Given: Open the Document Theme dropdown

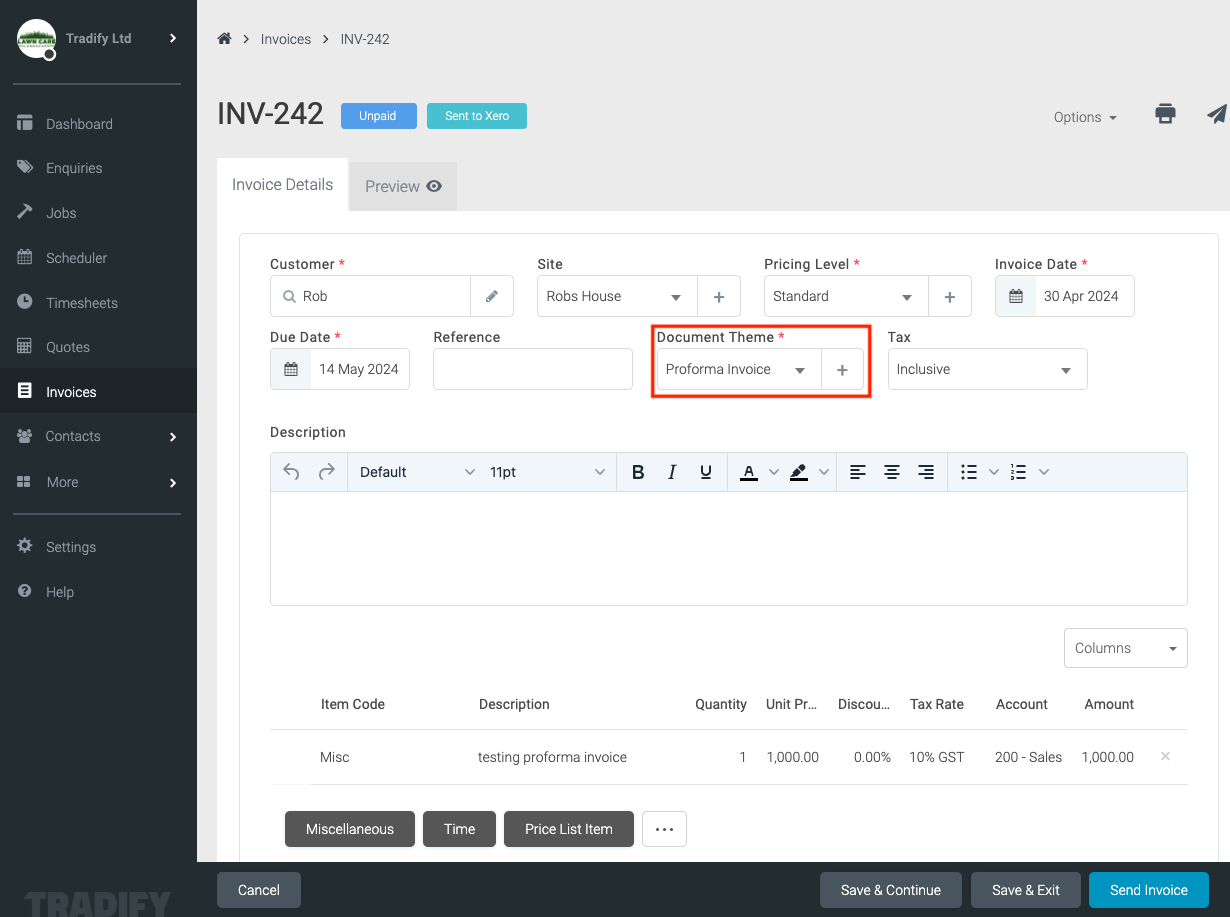Looking at the screenshot, I should coord(739,369).
